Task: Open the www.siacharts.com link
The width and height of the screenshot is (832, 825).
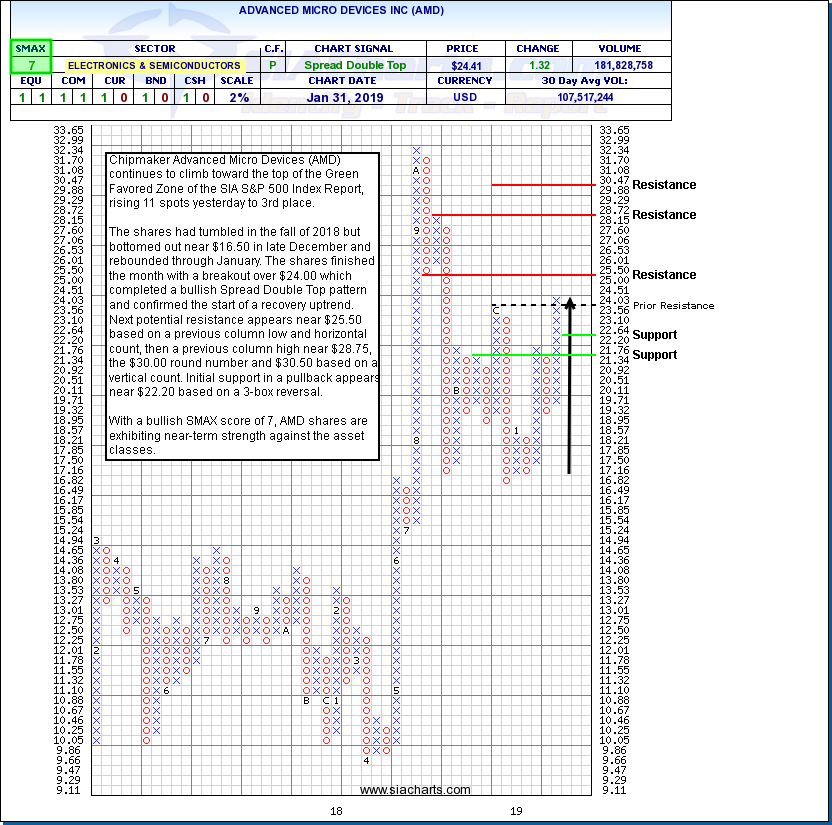Action: coord(415,790)
